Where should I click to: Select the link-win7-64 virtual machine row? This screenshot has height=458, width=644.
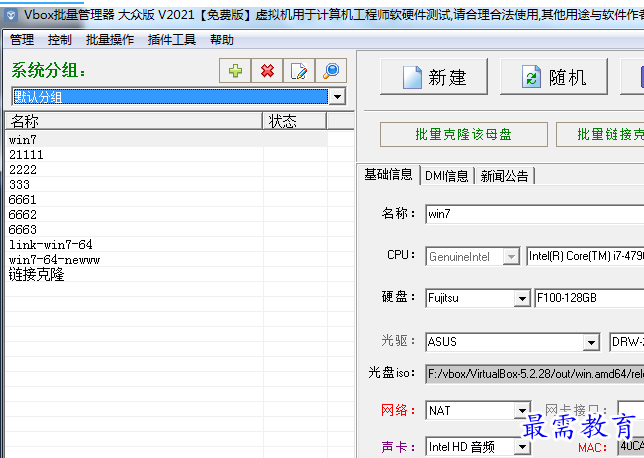[166, 244]
